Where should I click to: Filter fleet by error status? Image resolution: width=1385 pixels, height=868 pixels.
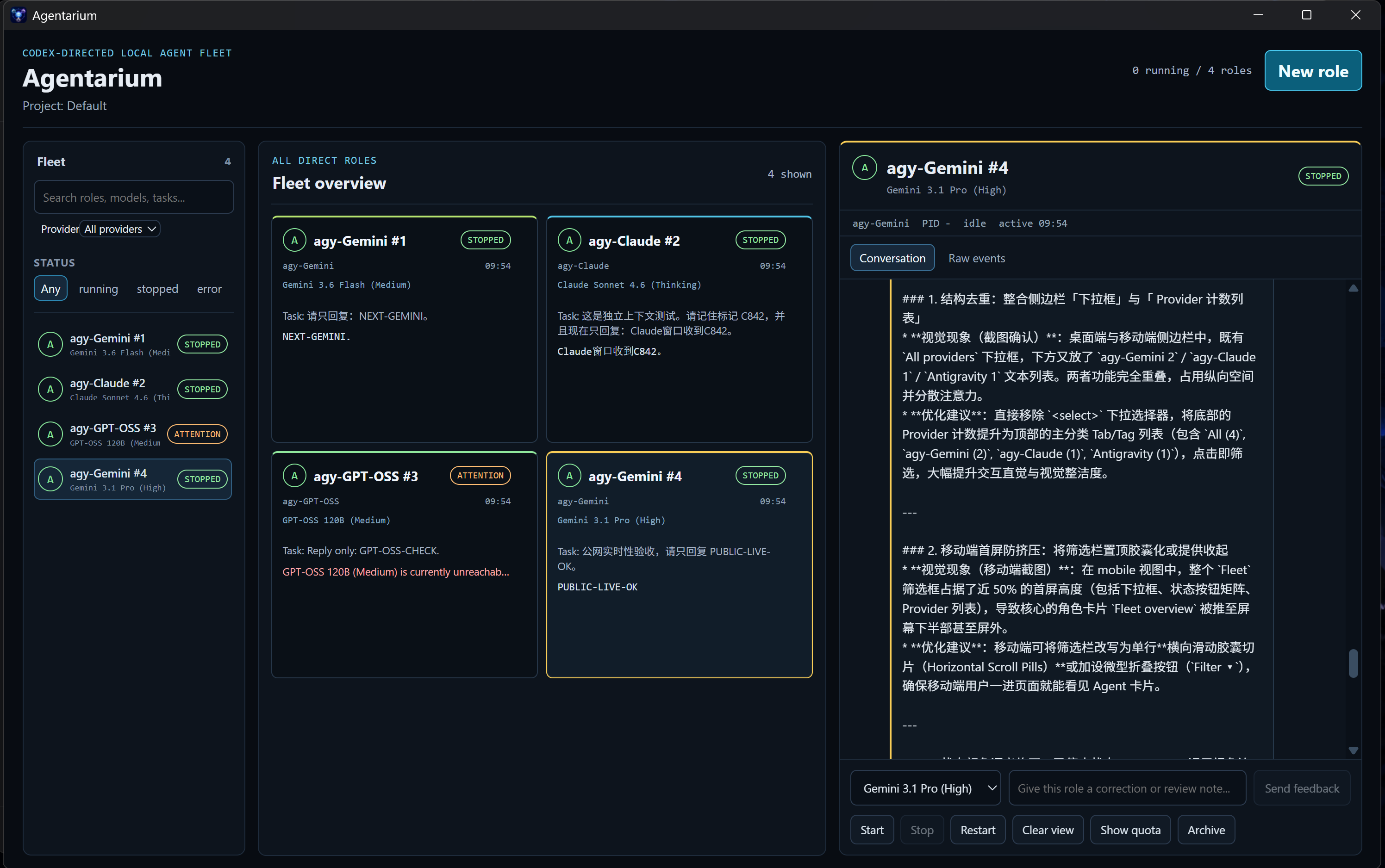click(x=209, y=289)
